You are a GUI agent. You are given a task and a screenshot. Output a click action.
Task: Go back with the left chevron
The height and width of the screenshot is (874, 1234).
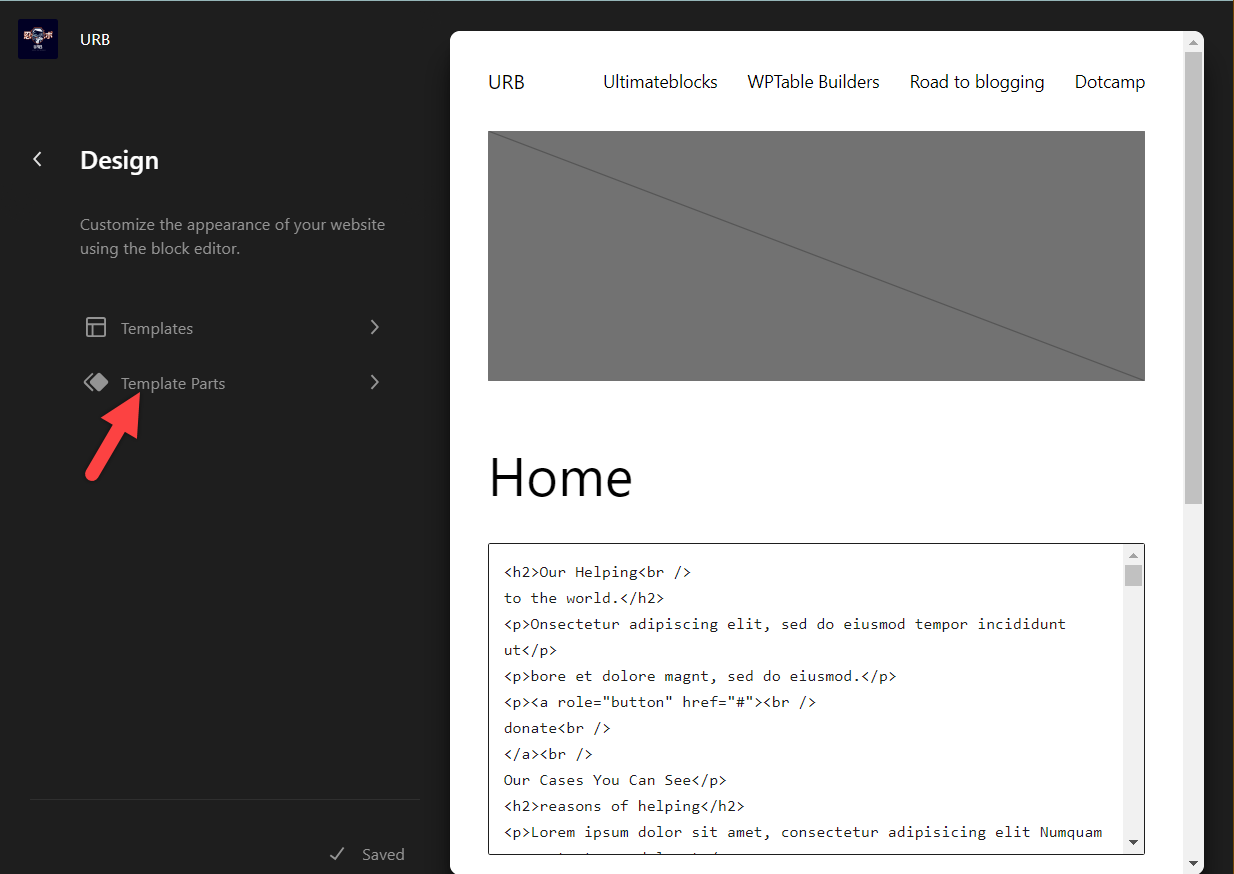click(x=37, y=159)
